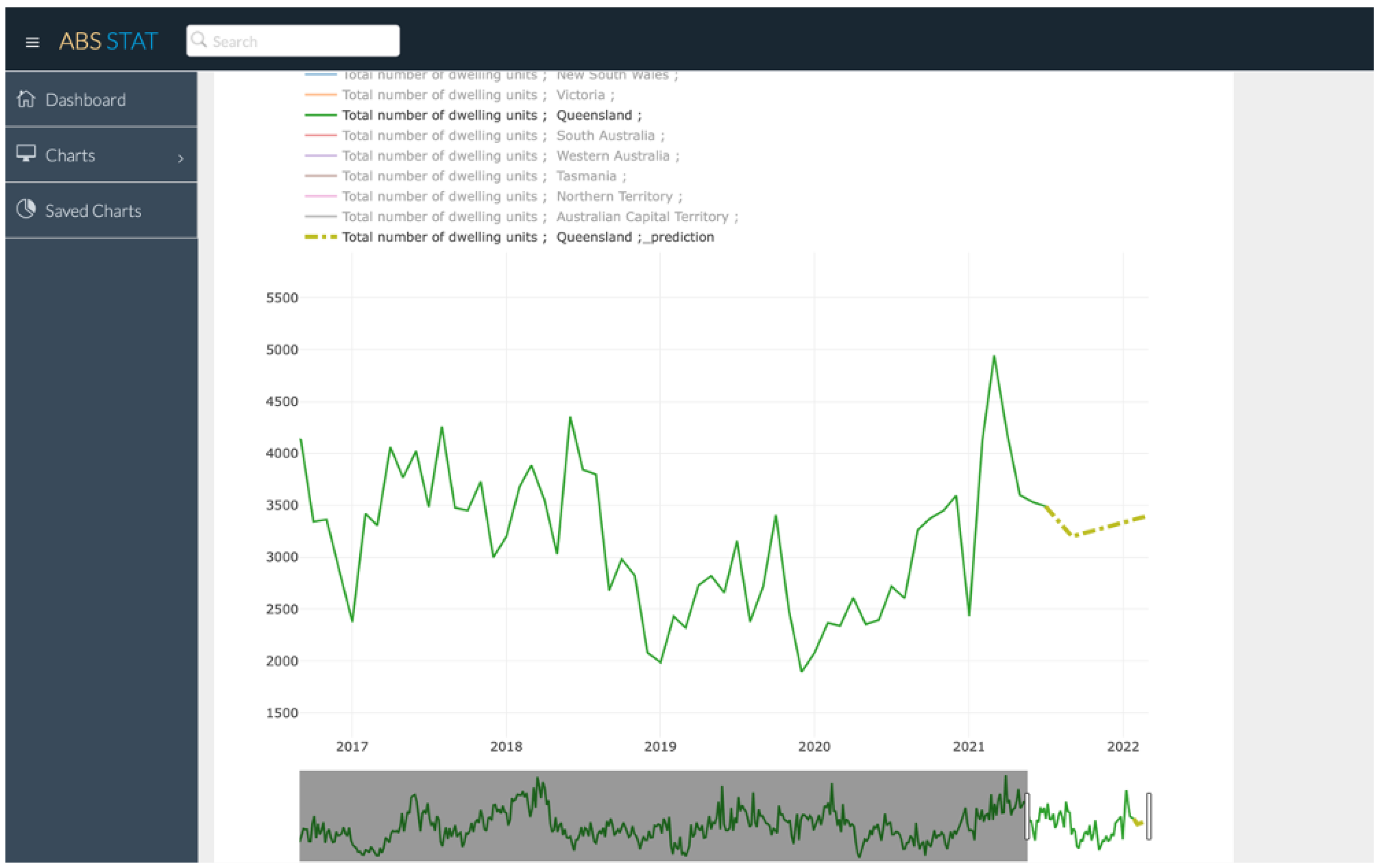Expand the Charts submenu chevron
This screenshot has width=1382, height=868.
click(181, 158)
